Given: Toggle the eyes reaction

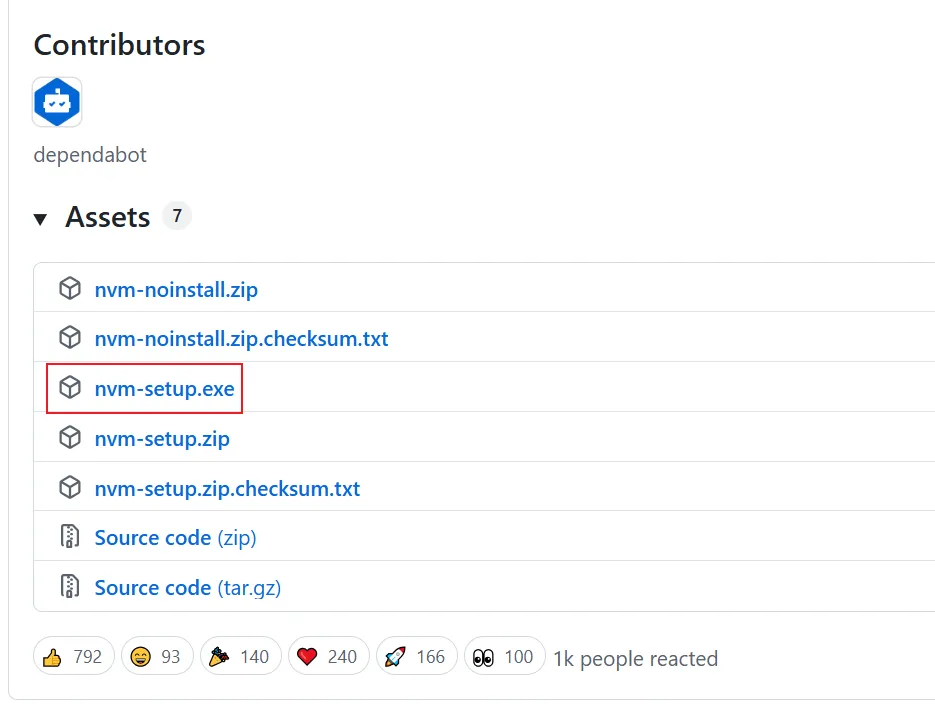Looking at the screenshot, I should click(504, 657).
